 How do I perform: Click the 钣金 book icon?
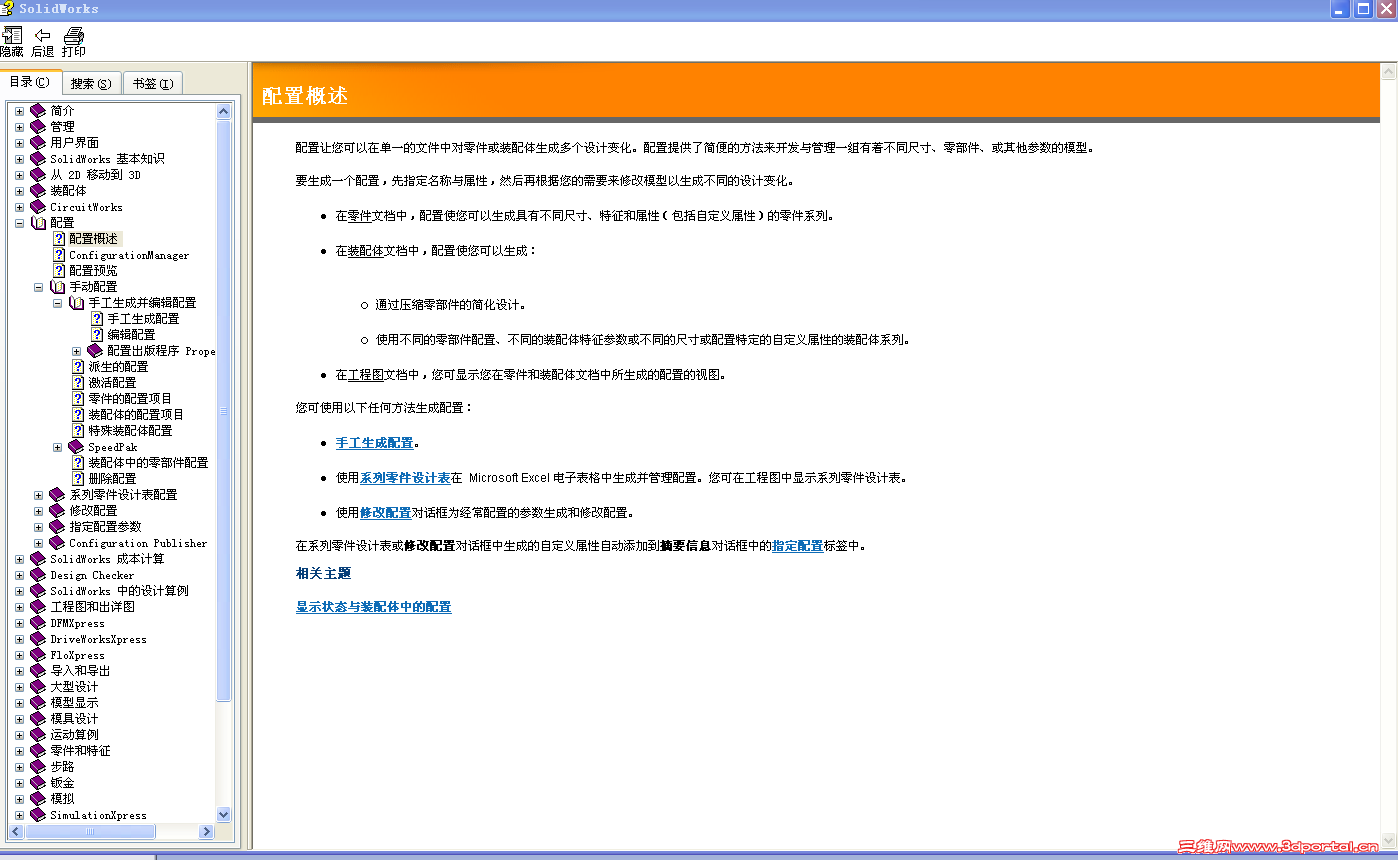pos(38,783)
